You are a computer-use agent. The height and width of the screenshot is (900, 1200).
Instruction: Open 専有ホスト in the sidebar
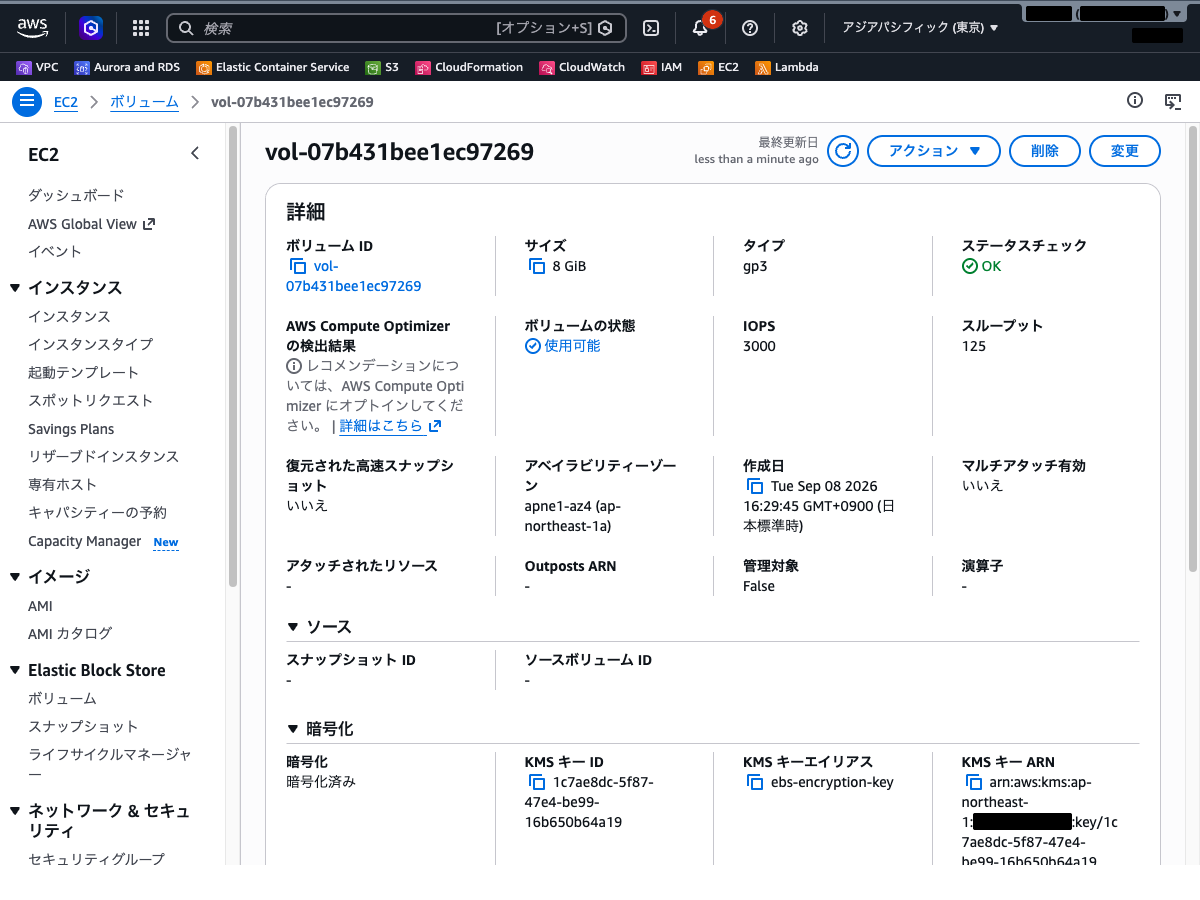coord(62,484)
